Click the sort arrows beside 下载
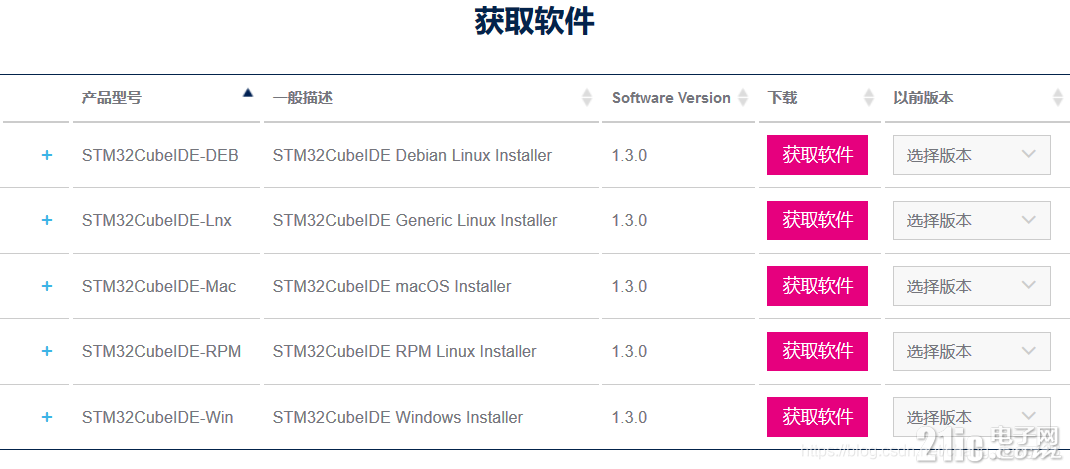 (x=869, y=98)
